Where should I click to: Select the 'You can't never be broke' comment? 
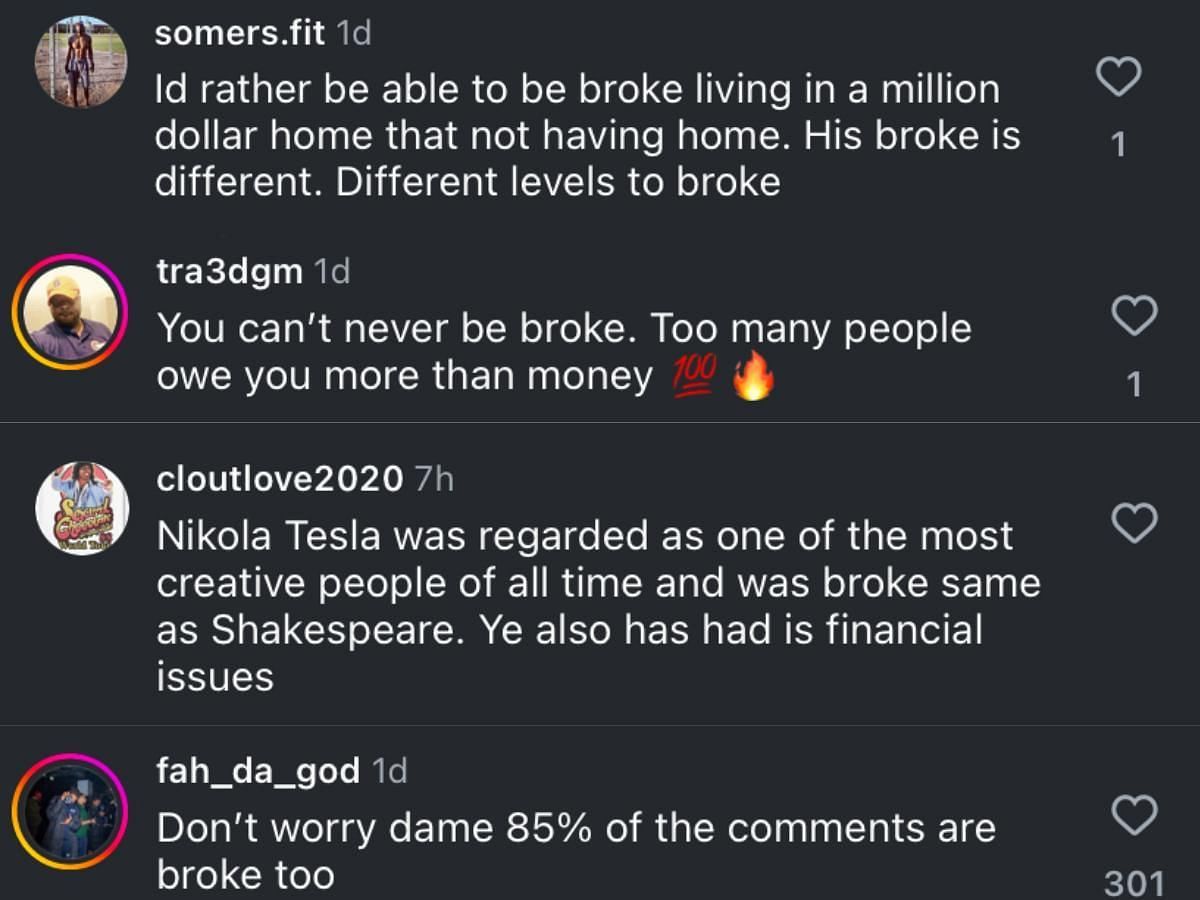coord(564,353)
